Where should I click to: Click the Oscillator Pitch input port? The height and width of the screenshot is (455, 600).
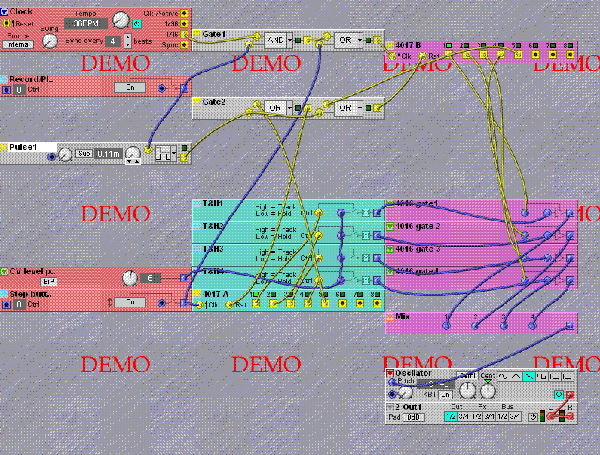391,382
